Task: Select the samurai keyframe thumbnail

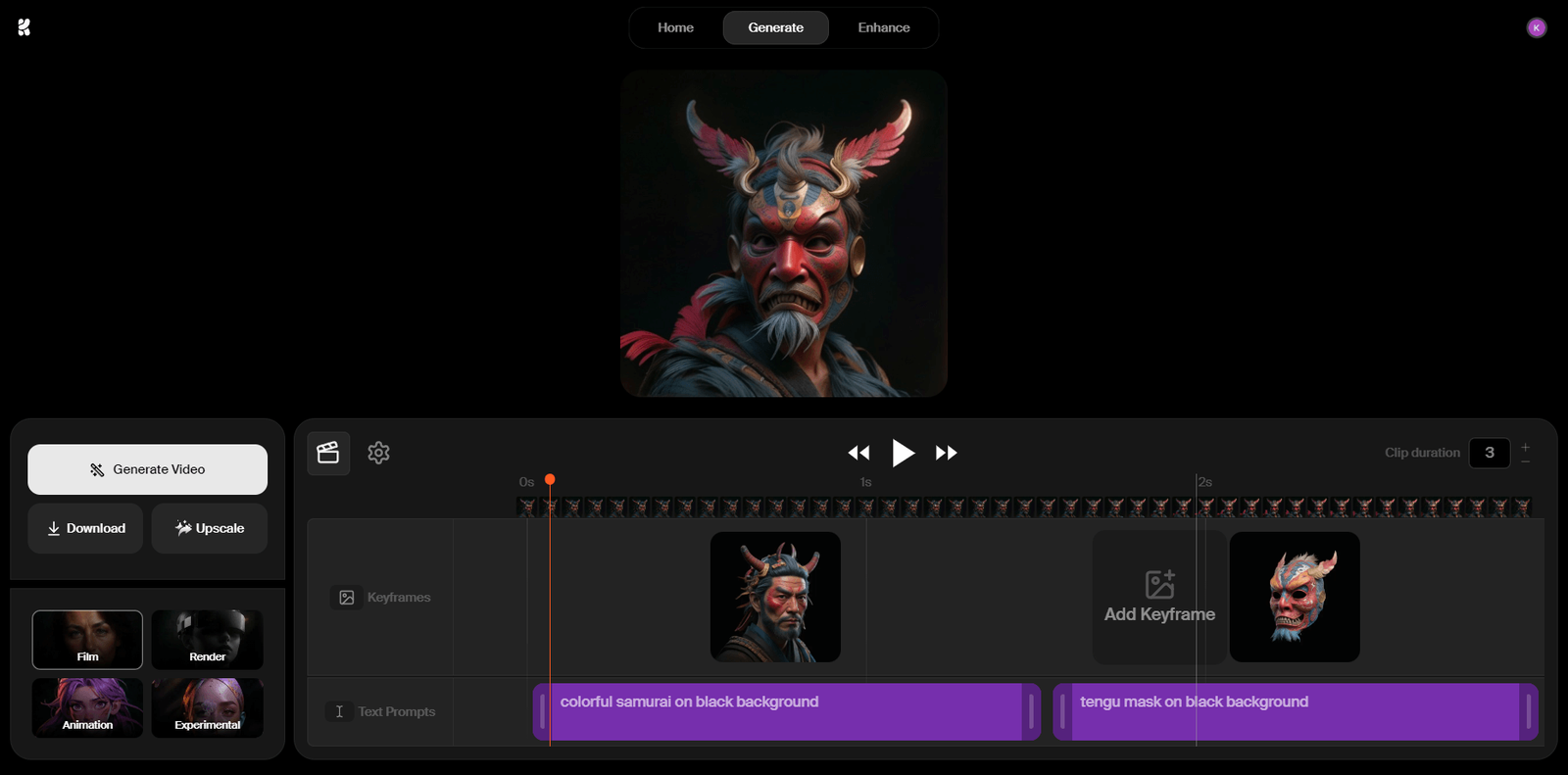Action: [x=775, y=597]
